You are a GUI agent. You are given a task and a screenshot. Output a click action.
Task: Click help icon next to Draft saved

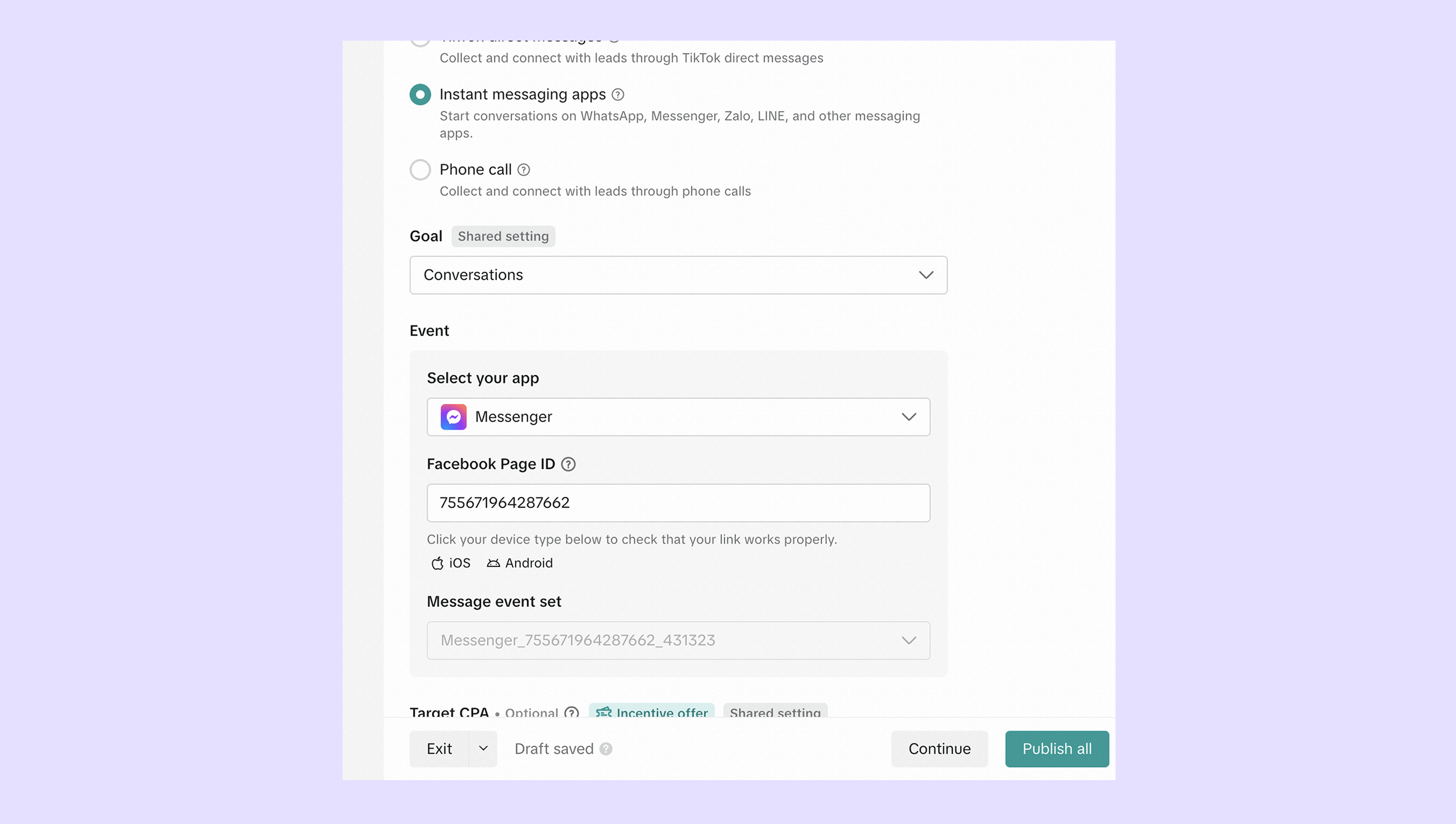tap(606, 749)
